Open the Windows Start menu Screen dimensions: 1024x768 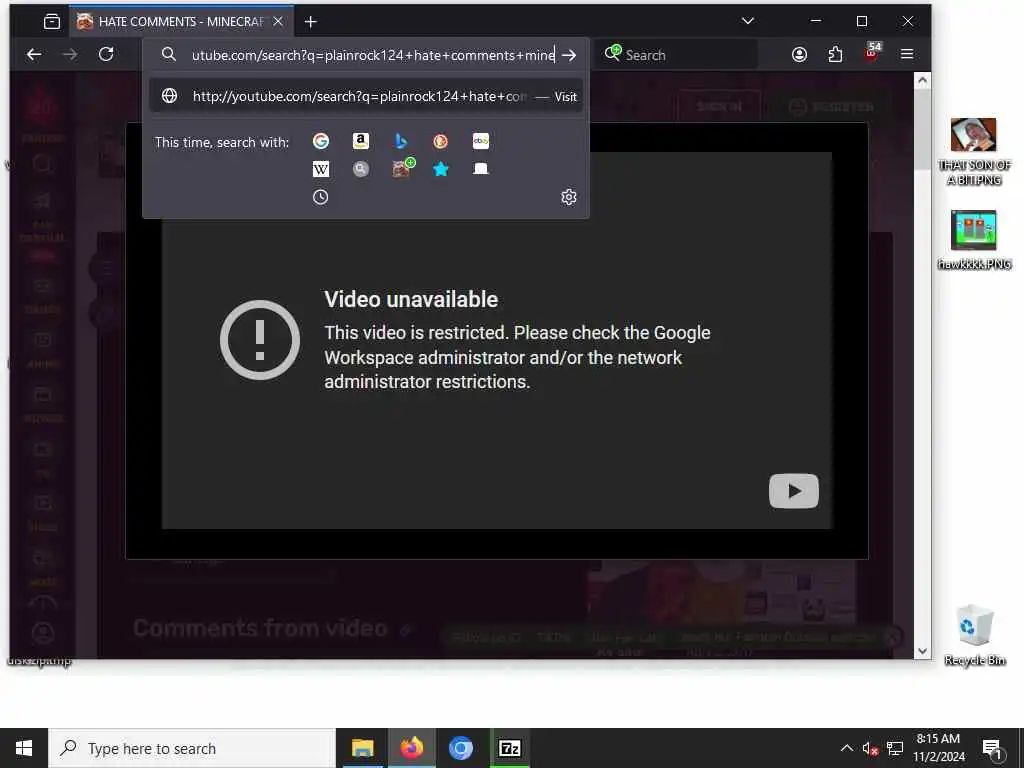24,748
